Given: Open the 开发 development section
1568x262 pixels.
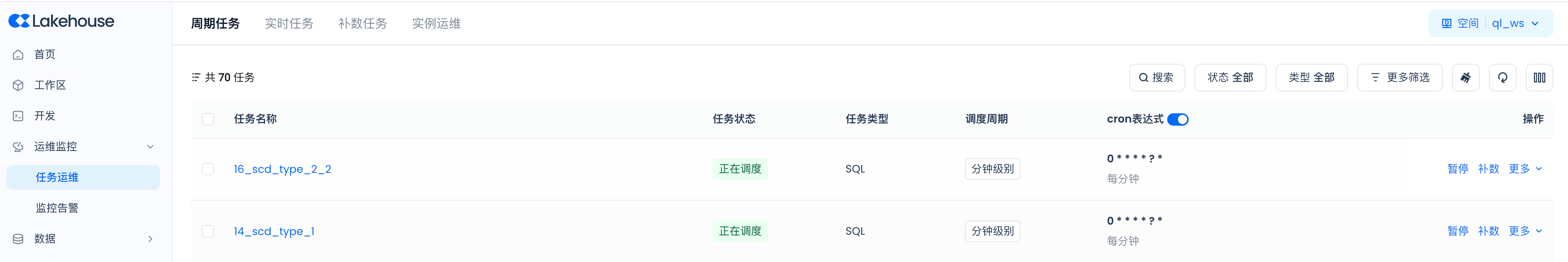Looking at the screenshot, I should pos(44,116).
